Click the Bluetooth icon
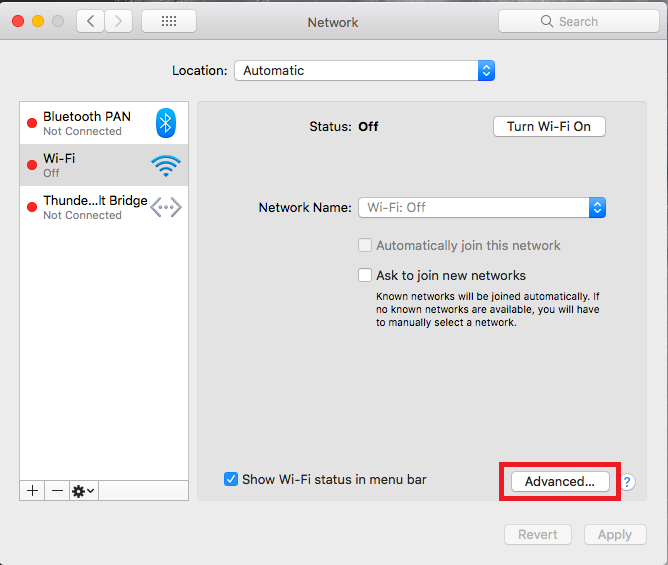The width and height of the screenshot is (668, 565). [166, 123]
